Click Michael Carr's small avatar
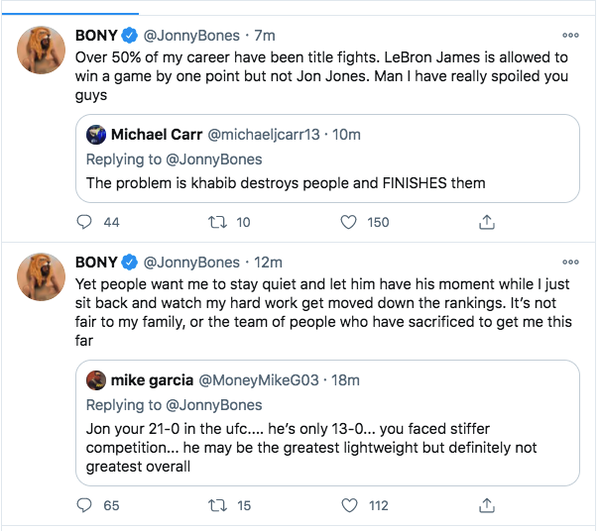 tap(96, 135)
